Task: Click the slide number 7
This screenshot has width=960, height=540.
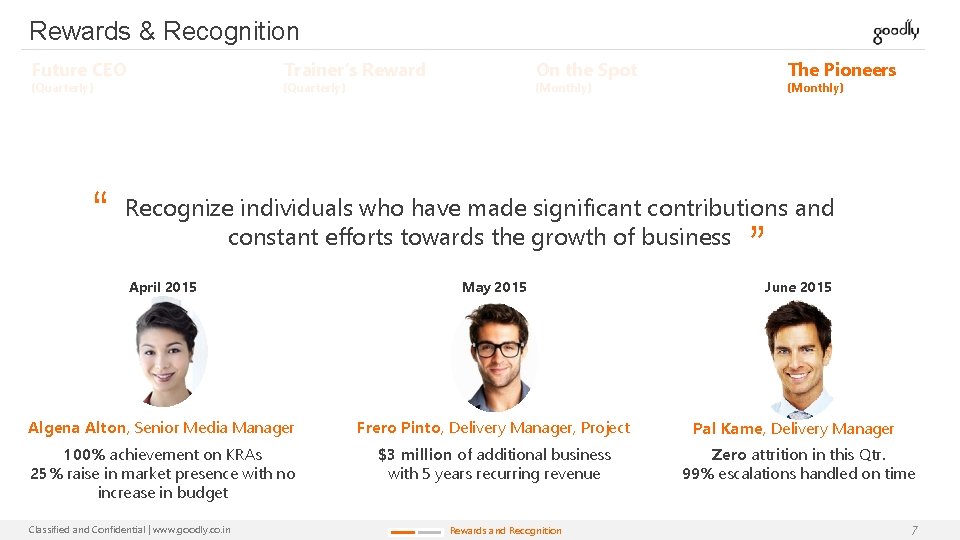Action: [x=913, y=530]
